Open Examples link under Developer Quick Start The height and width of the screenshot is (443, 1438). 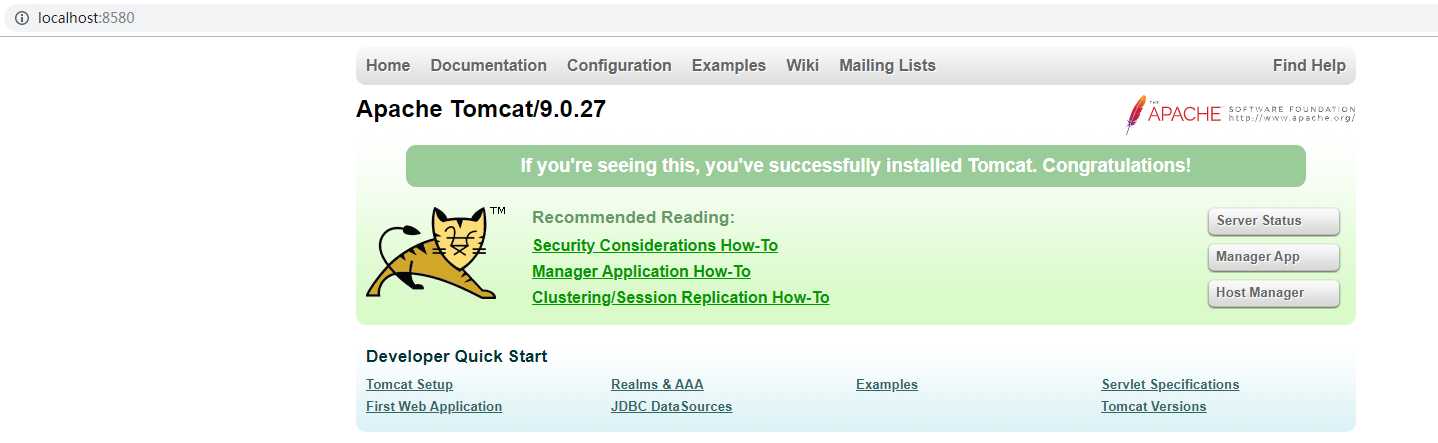tap(887, 385)
